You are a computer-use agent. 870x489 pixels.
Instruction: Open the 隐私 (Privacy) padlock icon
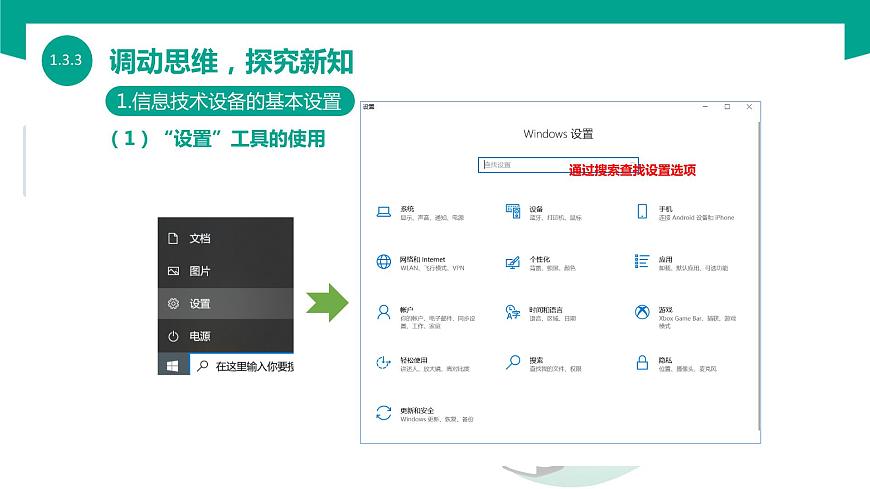642,362
